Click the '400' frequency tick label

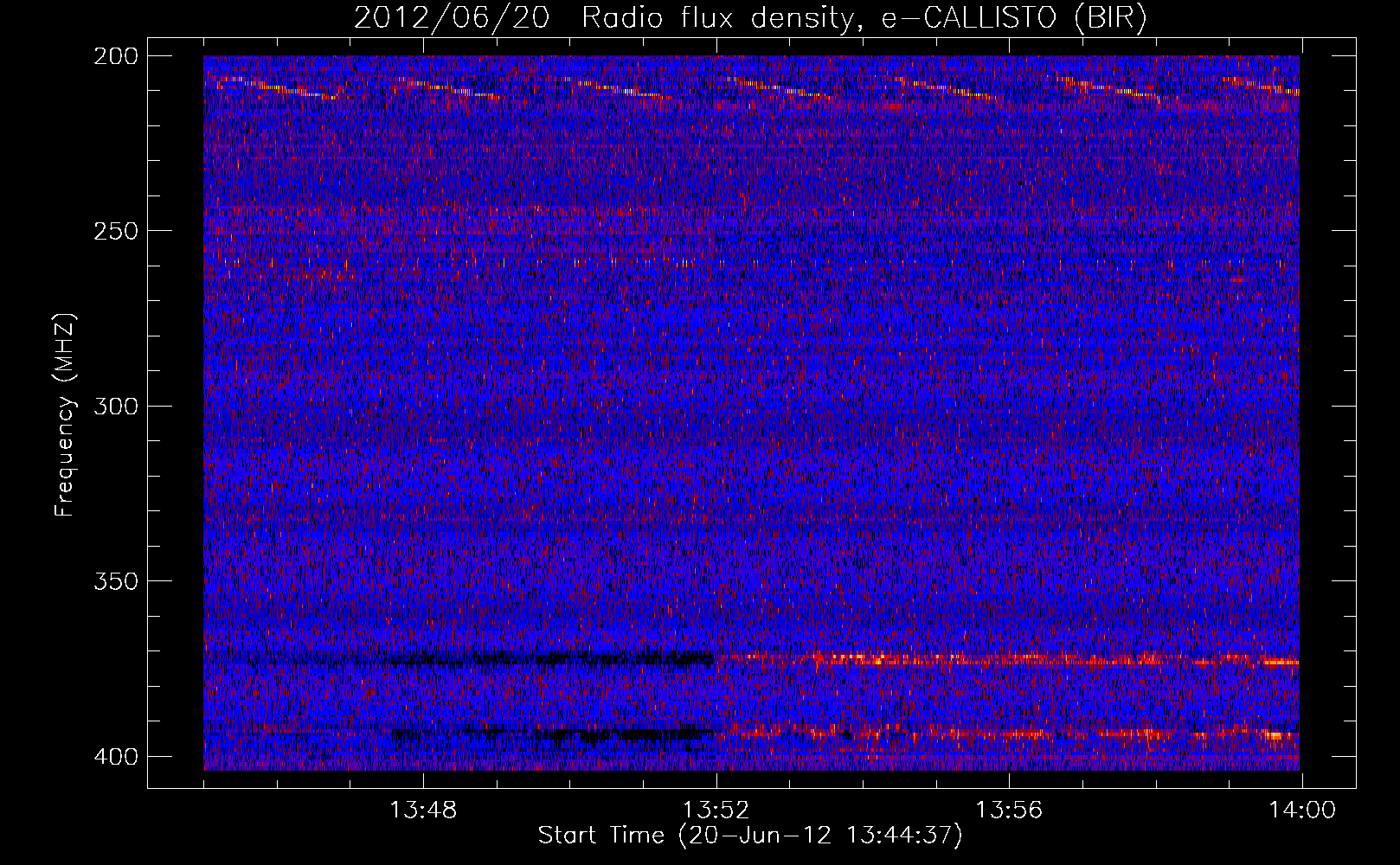coord(115,756)
